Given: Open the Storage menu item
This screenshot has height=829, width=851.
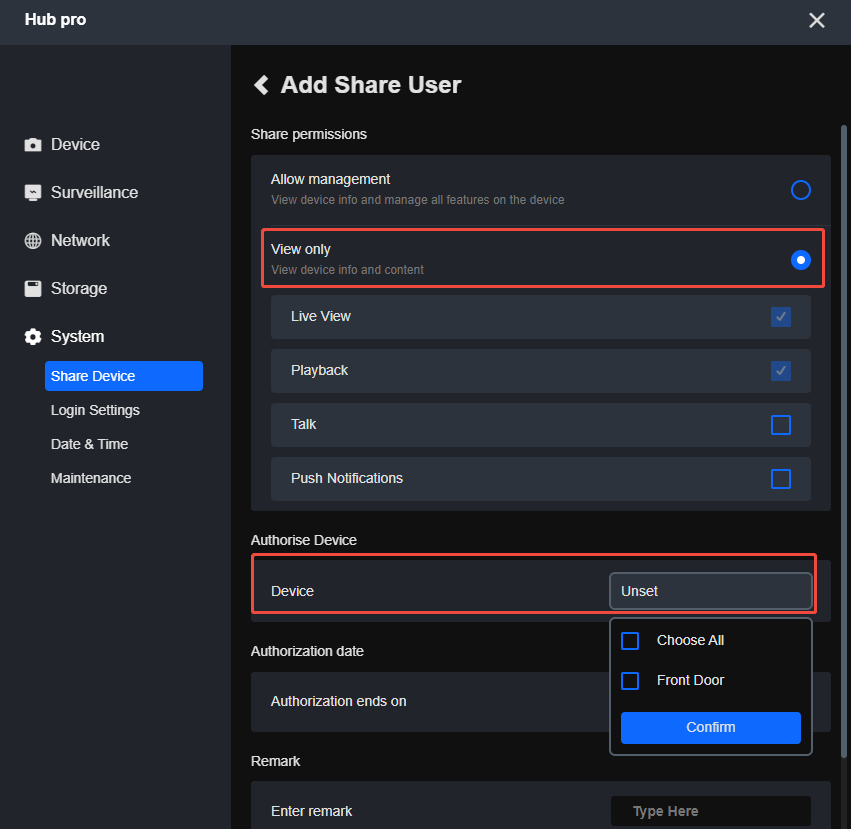Looking at the screenshot, I should [79, 288].
